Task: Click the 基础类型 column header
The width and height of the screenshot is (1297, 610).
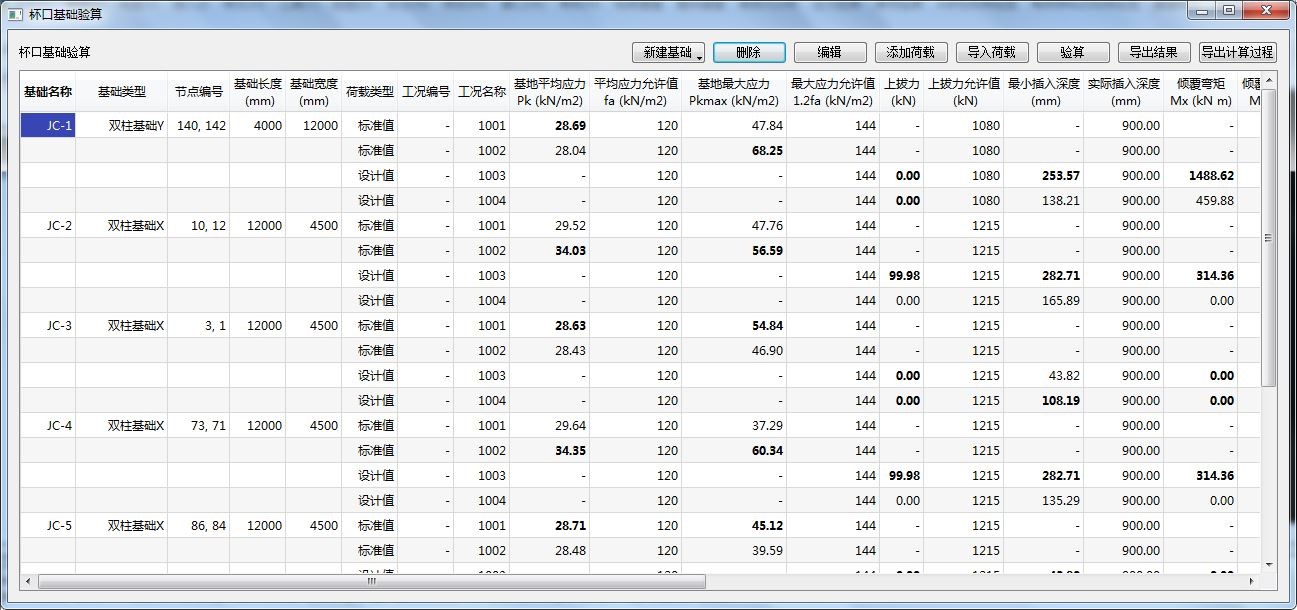Action: click(121, 92)
